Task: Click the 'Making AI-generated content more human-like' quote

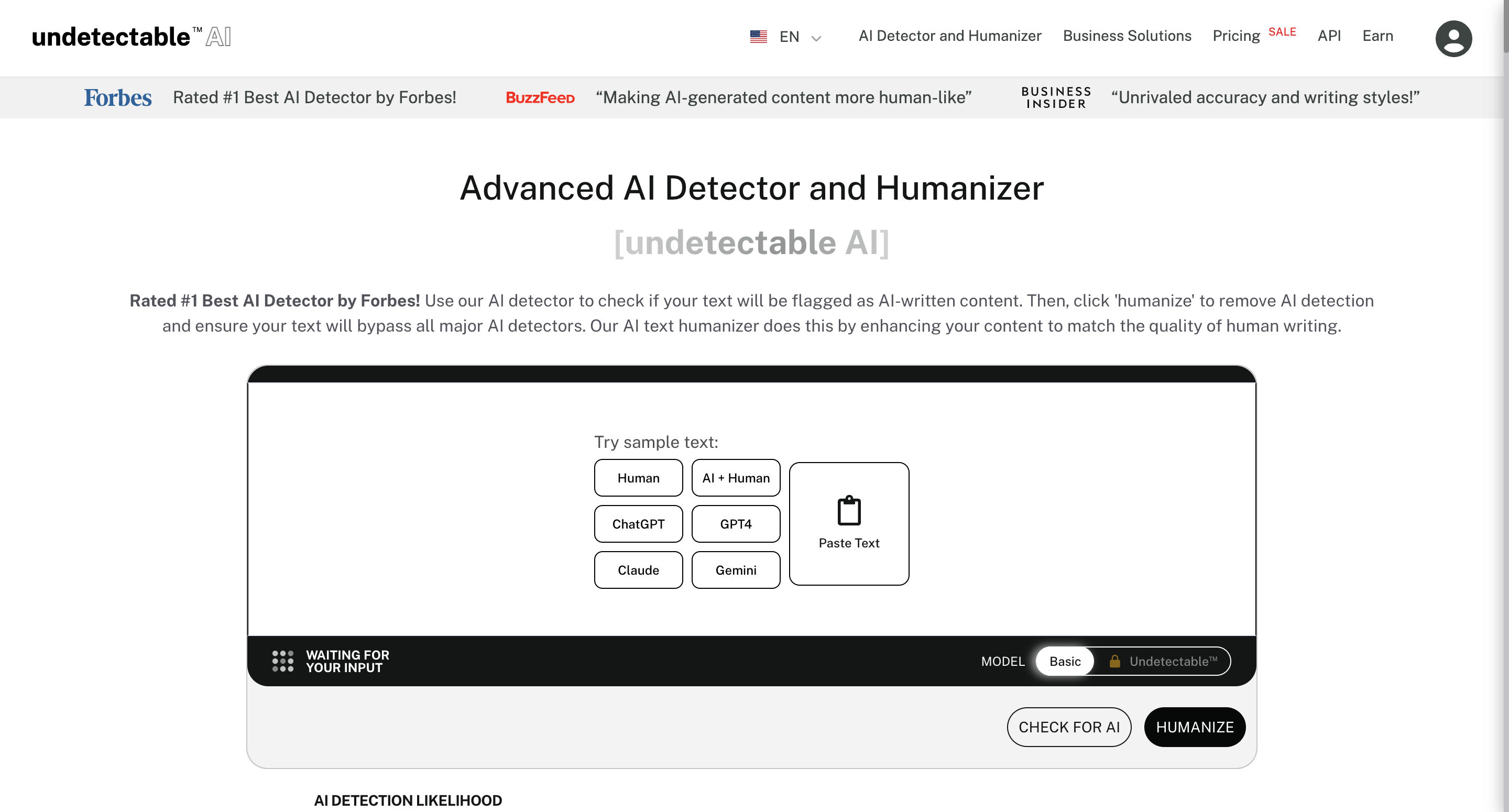Action: tap(784, 97)
